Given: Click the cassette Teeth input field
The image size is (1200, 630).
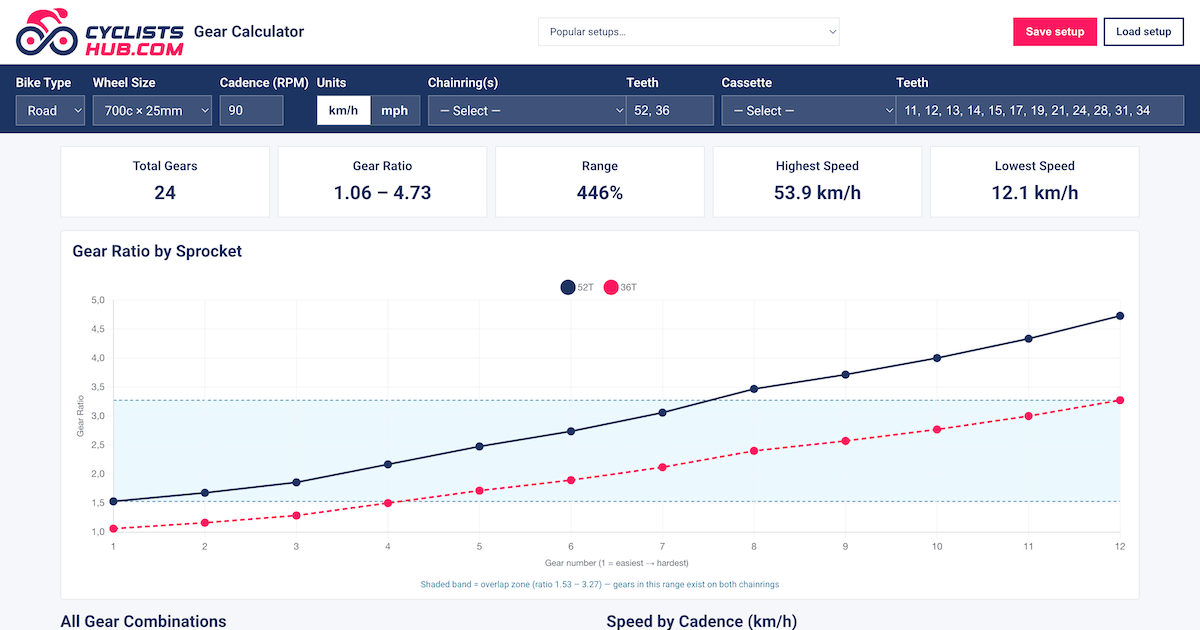Looking at the screenshot, I should (1040, 111).
